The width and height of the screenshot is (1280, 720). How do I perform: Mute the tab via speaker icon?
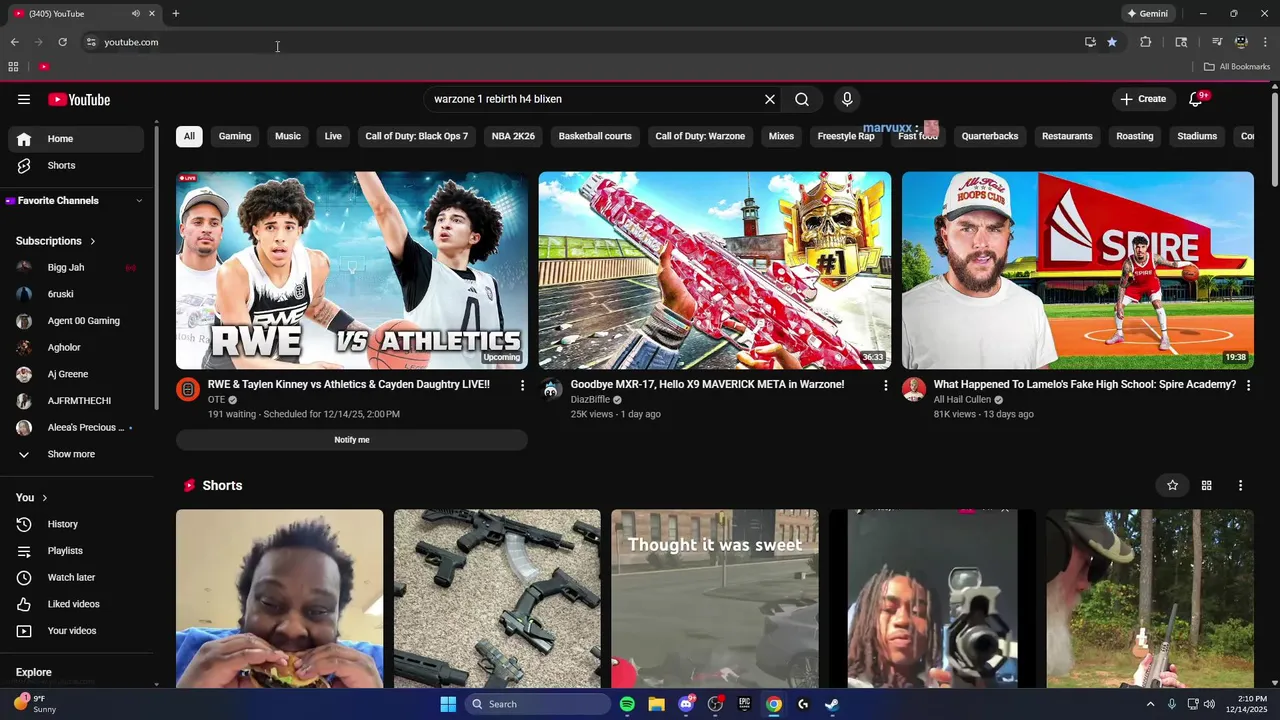click(135, 14)
